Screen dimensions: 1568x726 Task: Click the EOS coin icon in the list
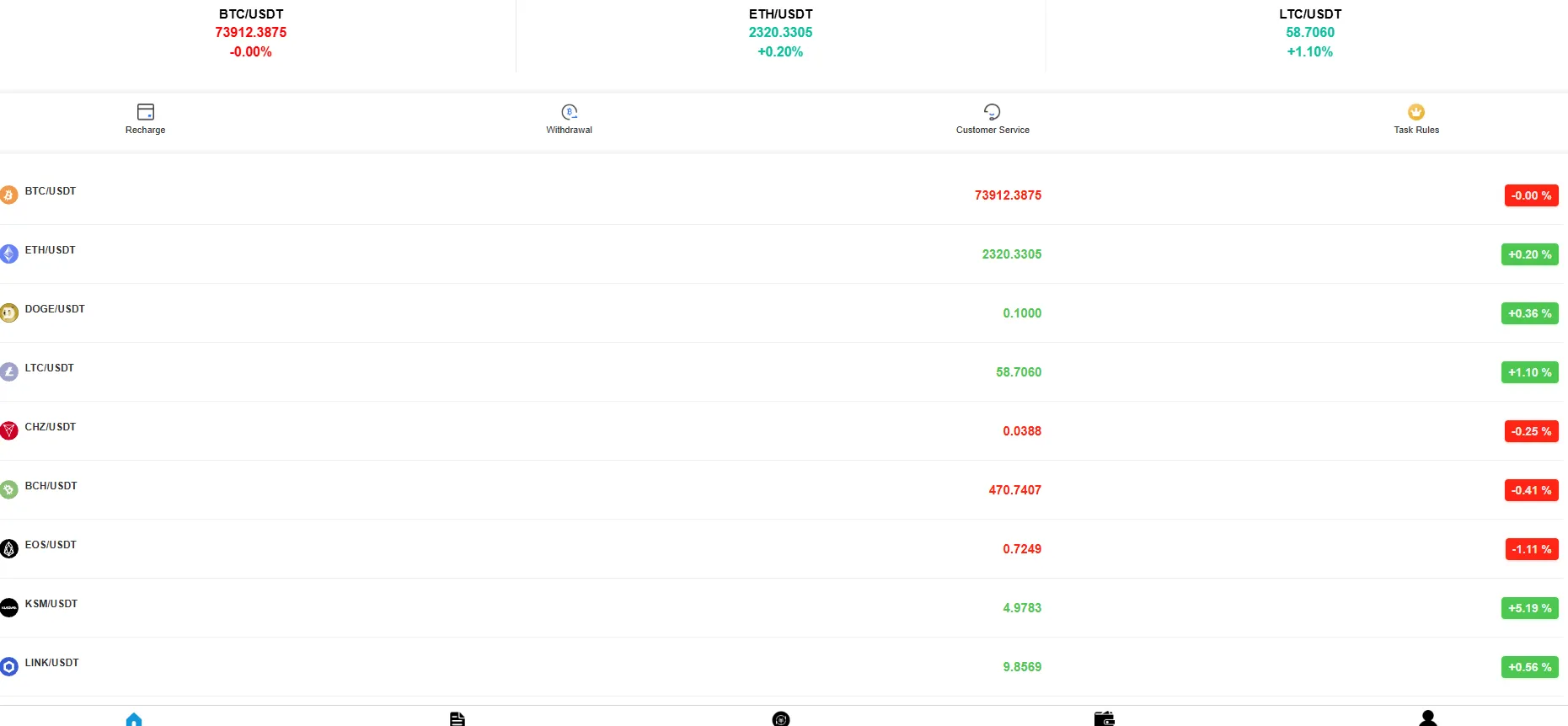point(9,548)
